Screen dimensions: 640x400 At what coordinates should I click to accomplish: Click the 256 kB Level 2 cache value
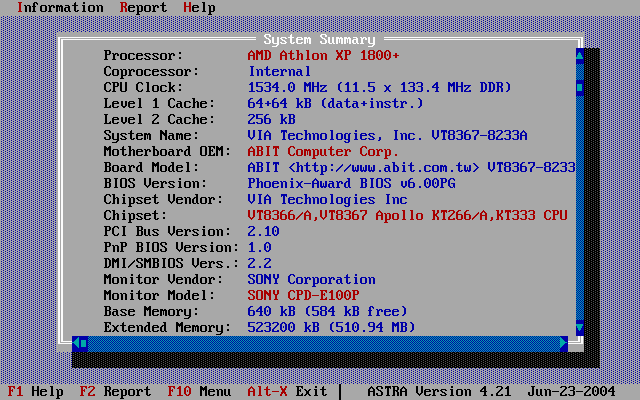point(271,119)
